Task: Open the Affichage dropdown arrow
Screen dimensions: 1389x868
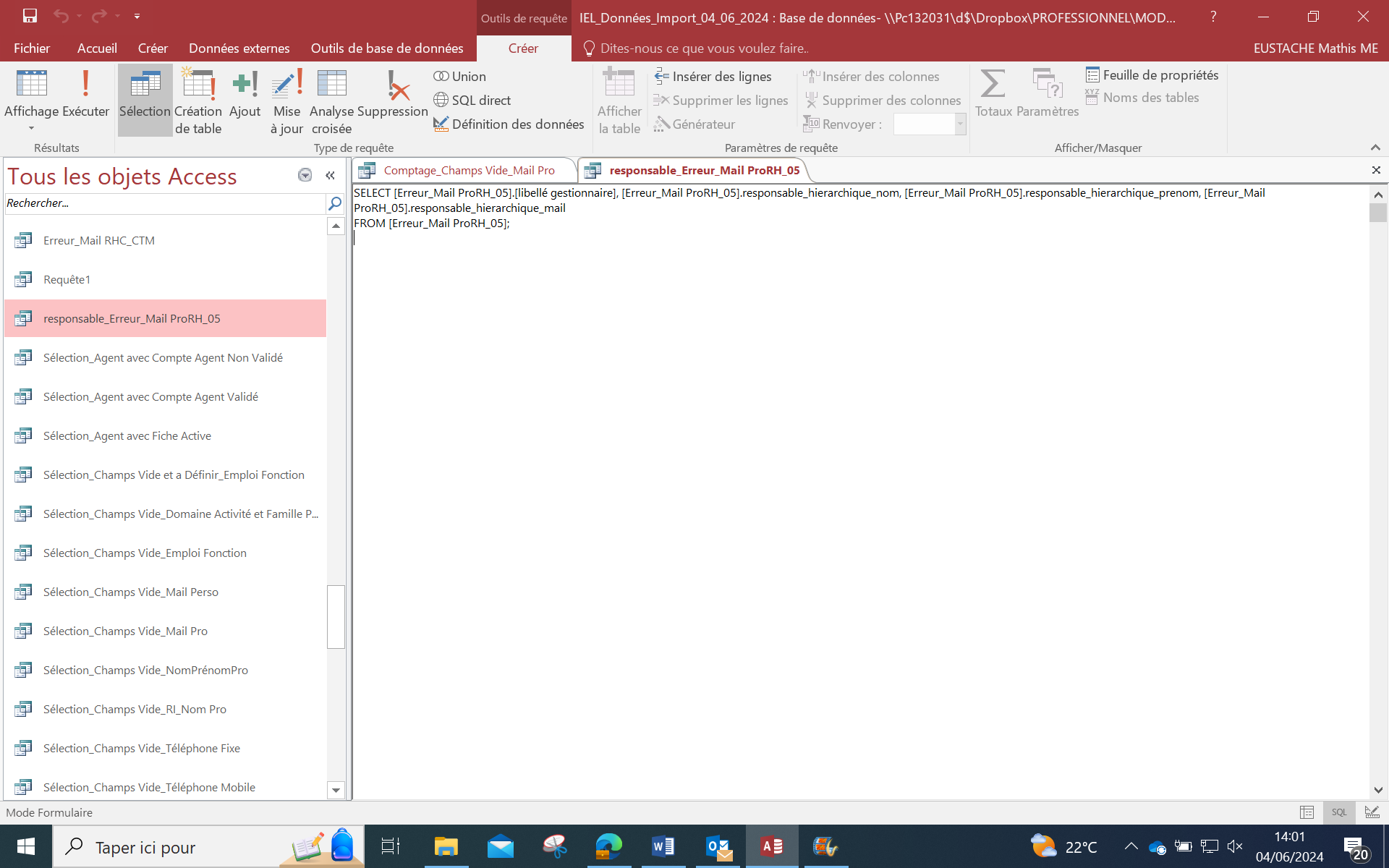Action: pos(31,129)
